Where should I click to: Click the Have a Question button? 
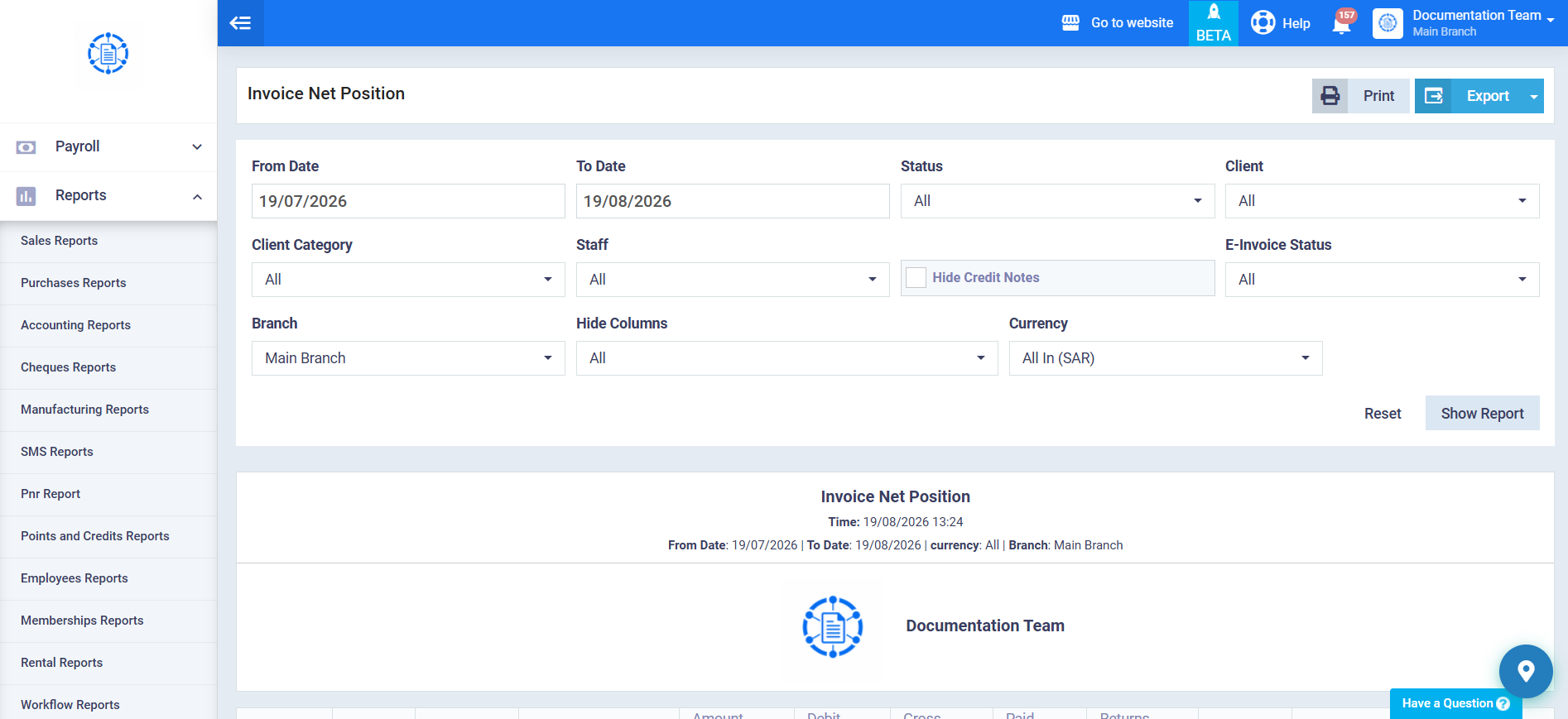1455,703
